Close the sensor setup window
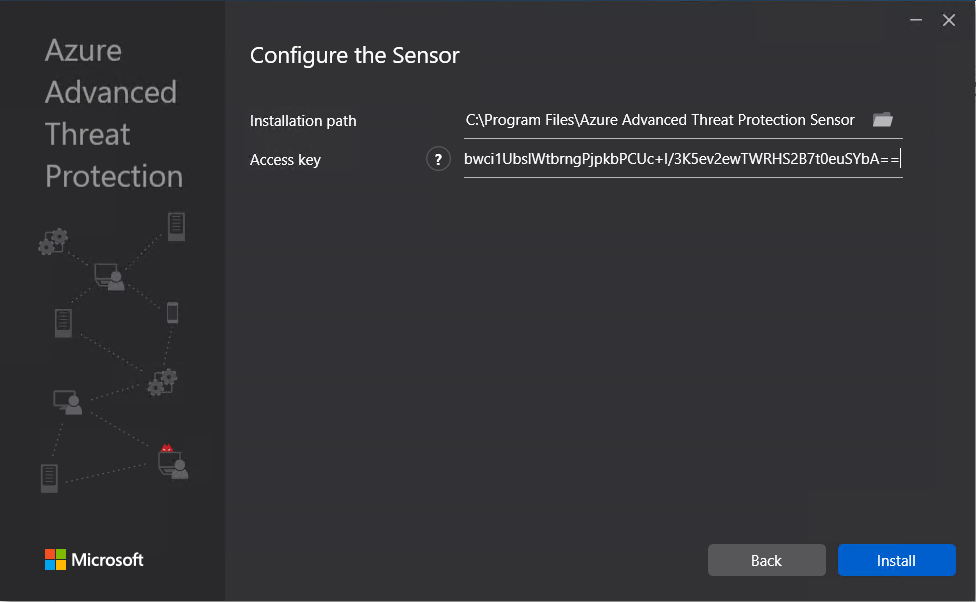The height and width of the screenshot is (602, 976). [x=949, y=20]
